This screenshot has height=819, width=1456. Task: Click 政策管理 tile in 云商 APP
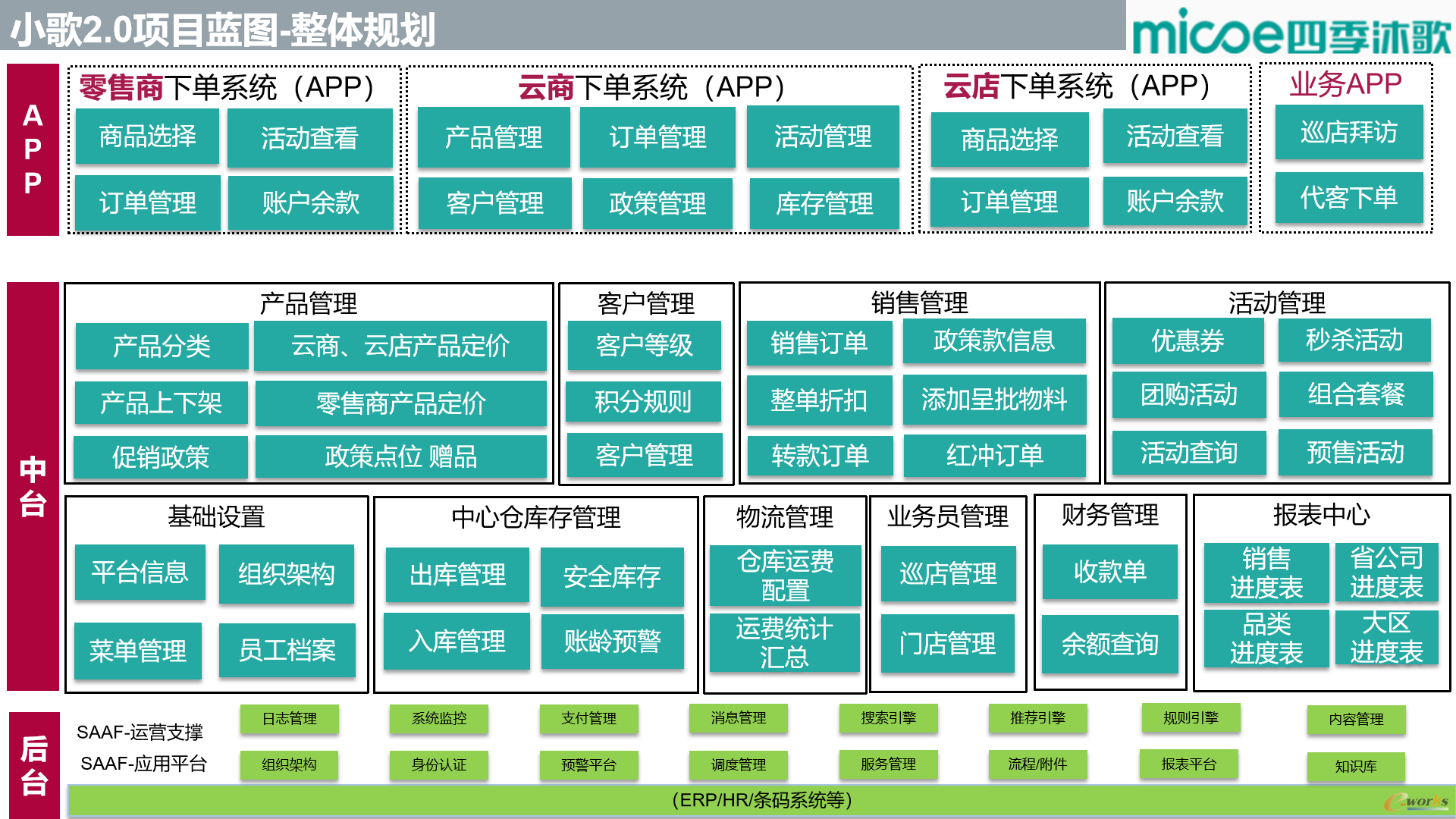tap(657, 203)
